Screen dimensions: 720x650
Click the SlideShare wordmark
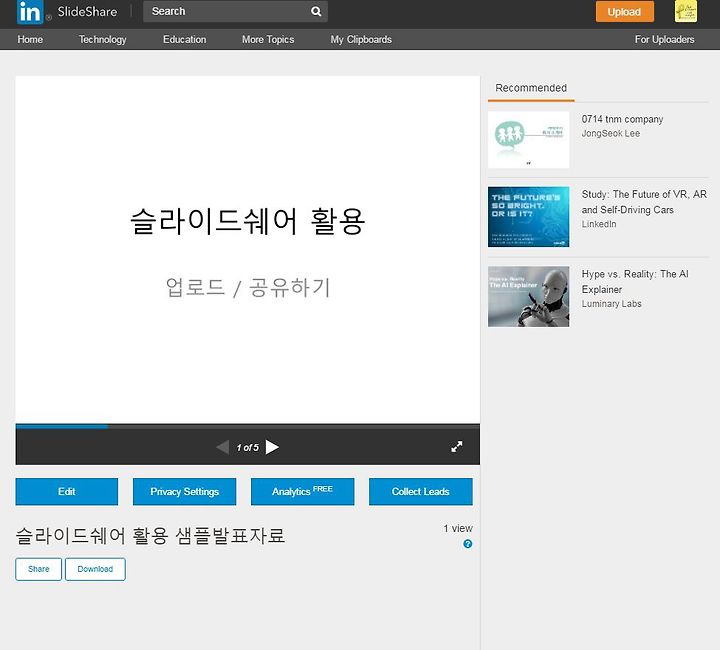(x=87, y=11)
